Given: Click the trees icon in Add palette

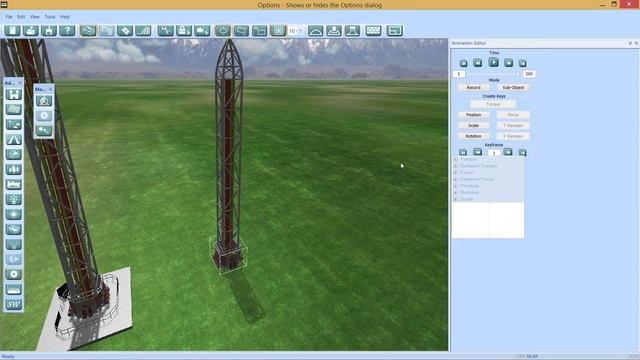Looking at the screenshot, I should tap(13, 169).
